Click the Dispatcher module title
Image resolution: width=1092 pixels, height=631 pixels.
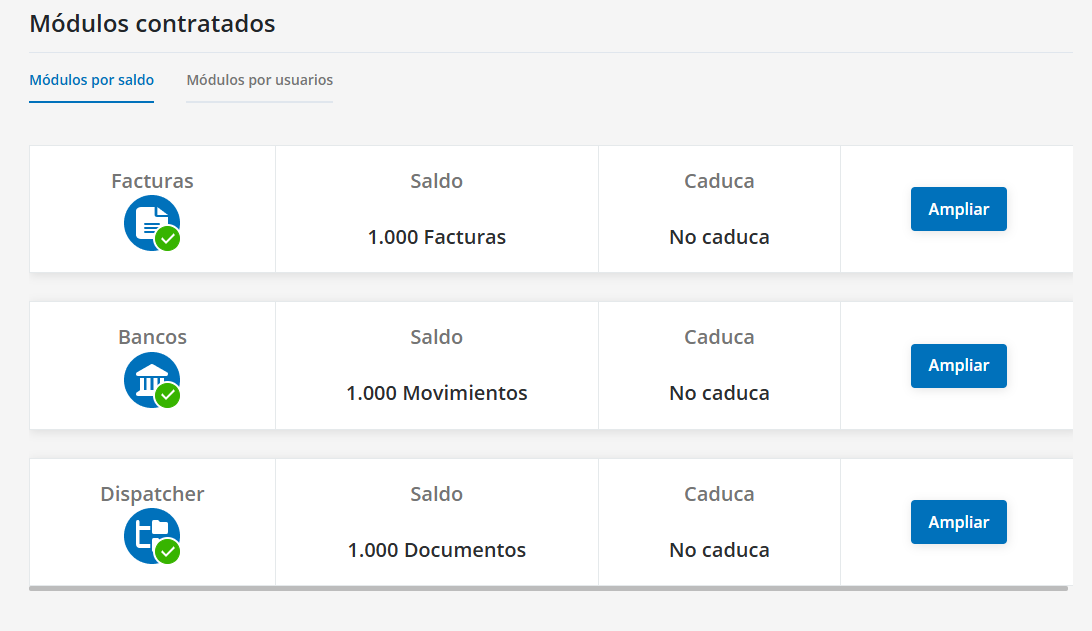coord(153,494)
